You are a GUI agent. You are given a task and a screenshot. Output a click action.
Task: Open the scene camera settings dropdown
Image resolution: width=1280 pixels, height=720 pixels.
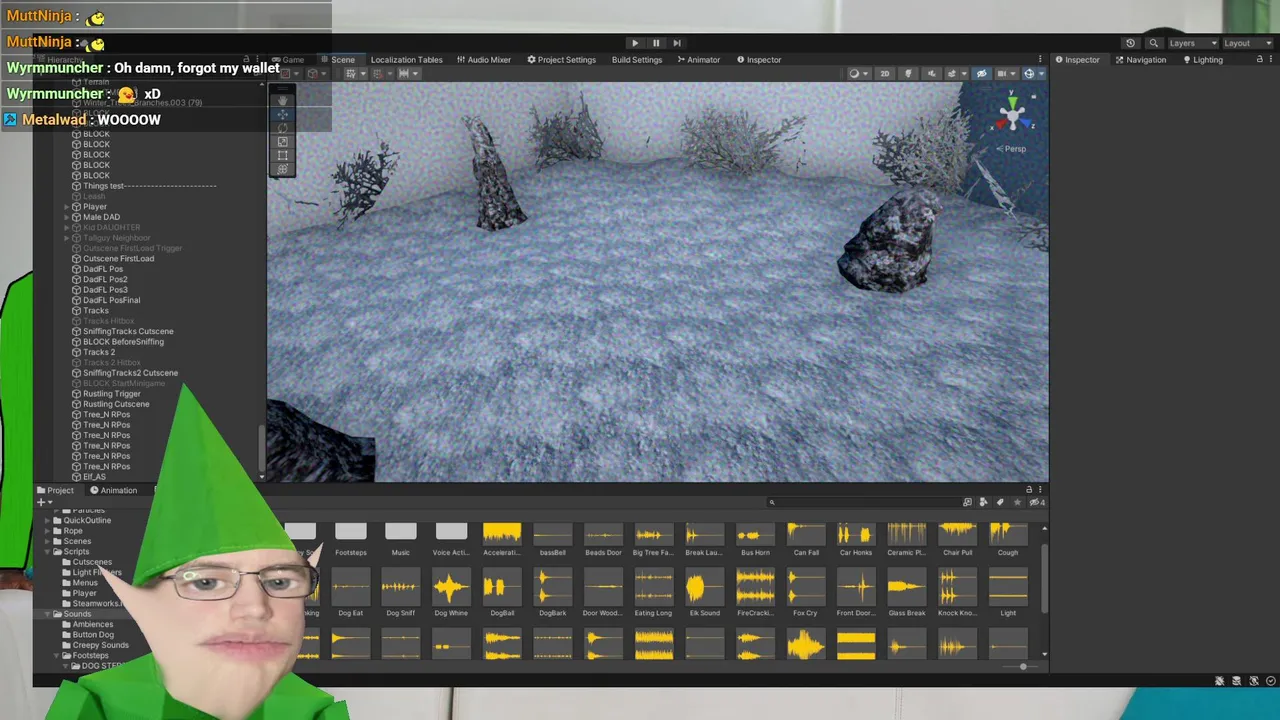point(1005,74)
